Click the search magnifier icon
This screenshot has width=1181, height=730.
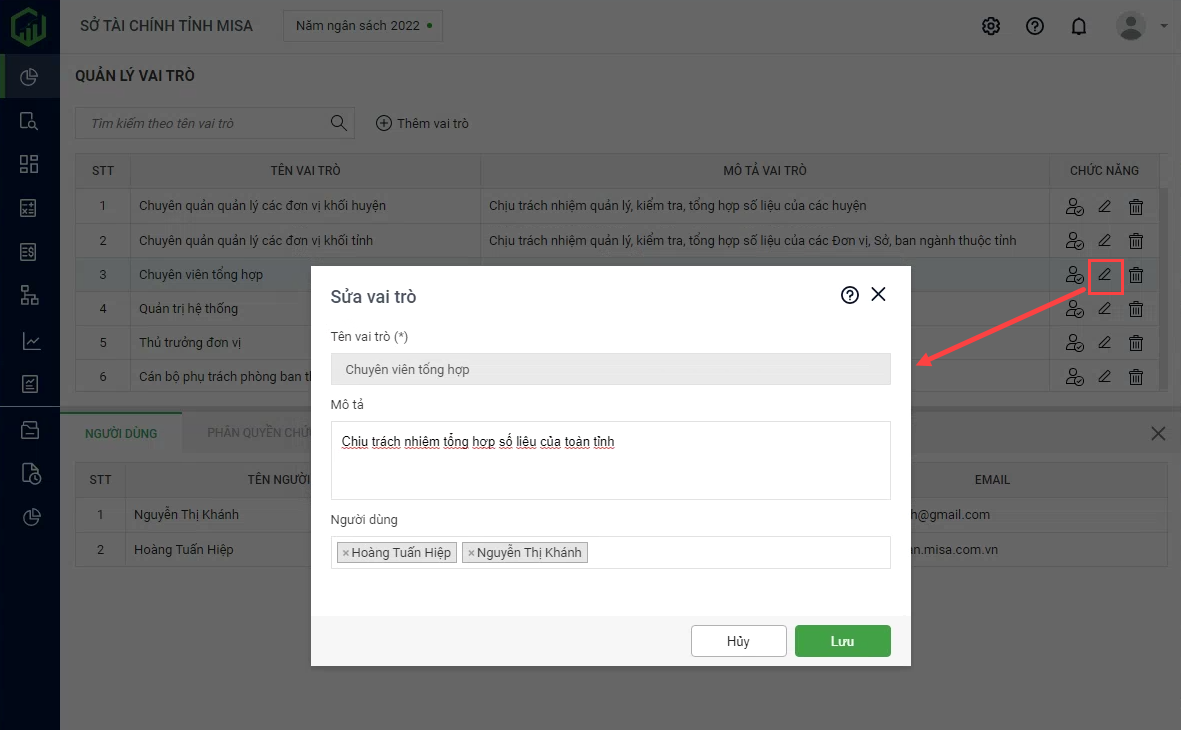(338, 123)
